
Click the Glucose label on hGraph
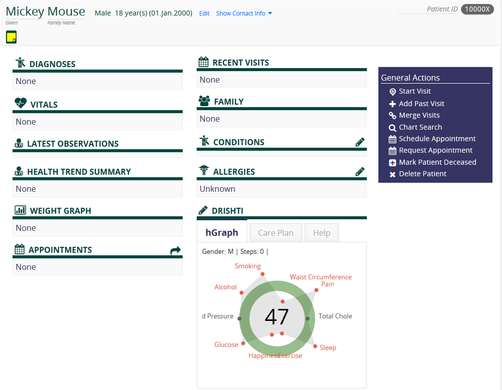click(226, 345)
